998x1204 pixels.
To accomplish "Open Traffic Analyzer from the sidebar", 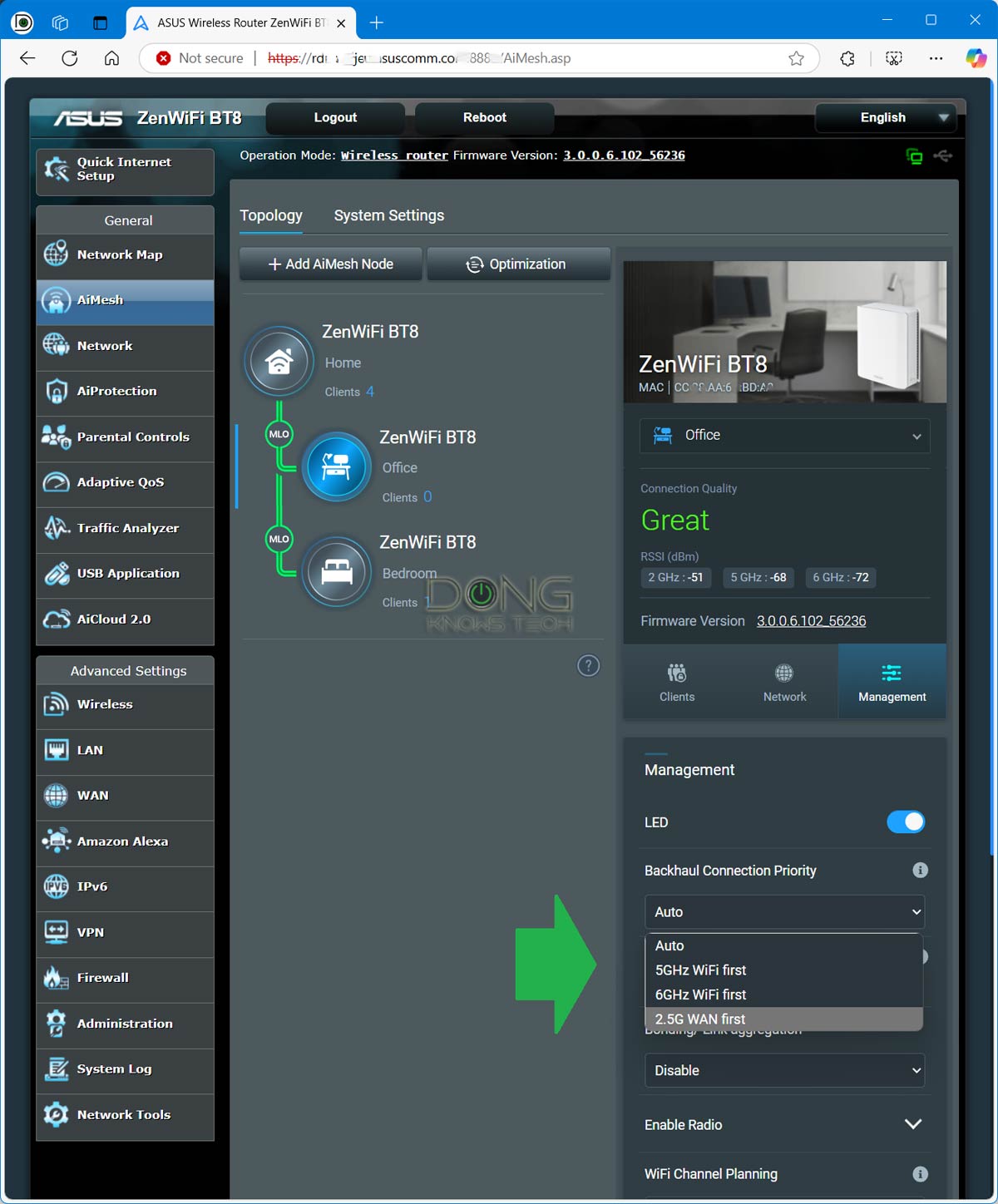I will pyautogui.click(x=126, y=528).
